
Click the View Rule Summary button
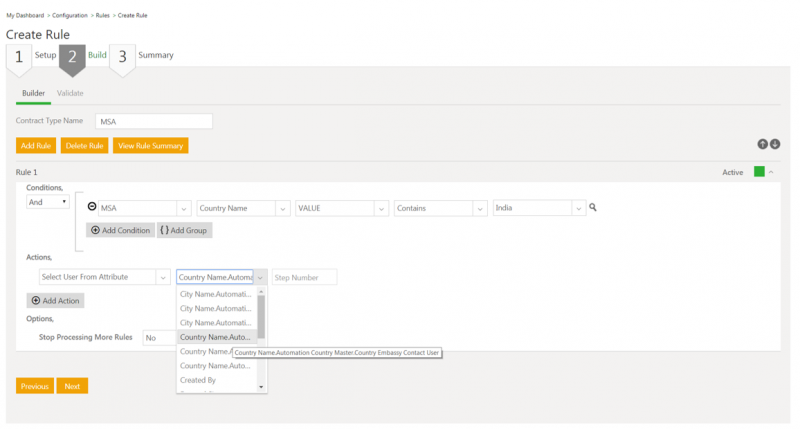(150, 146)
